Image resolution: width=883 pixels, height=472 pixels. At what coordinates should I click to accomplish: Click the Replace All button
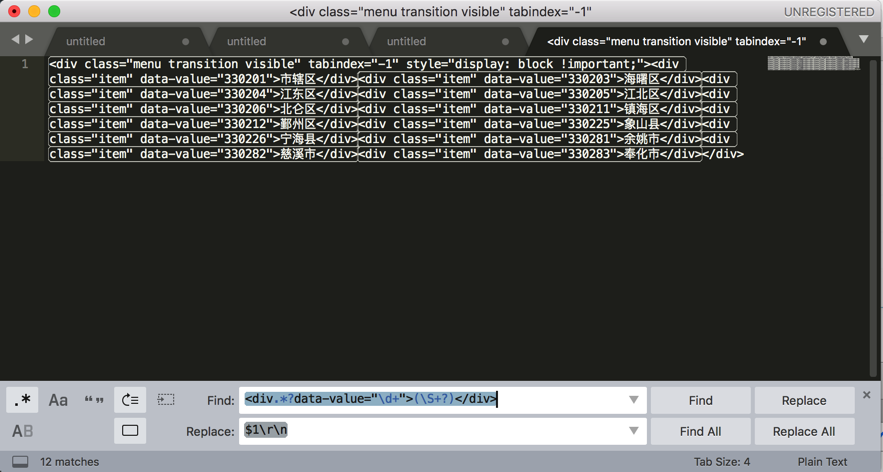tap(804, 431)
